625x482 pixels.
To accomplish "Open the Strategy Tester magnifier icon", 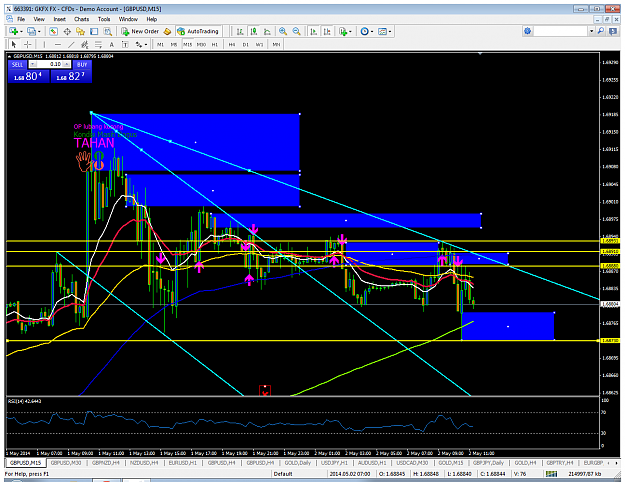I will (x=108, y=31).
